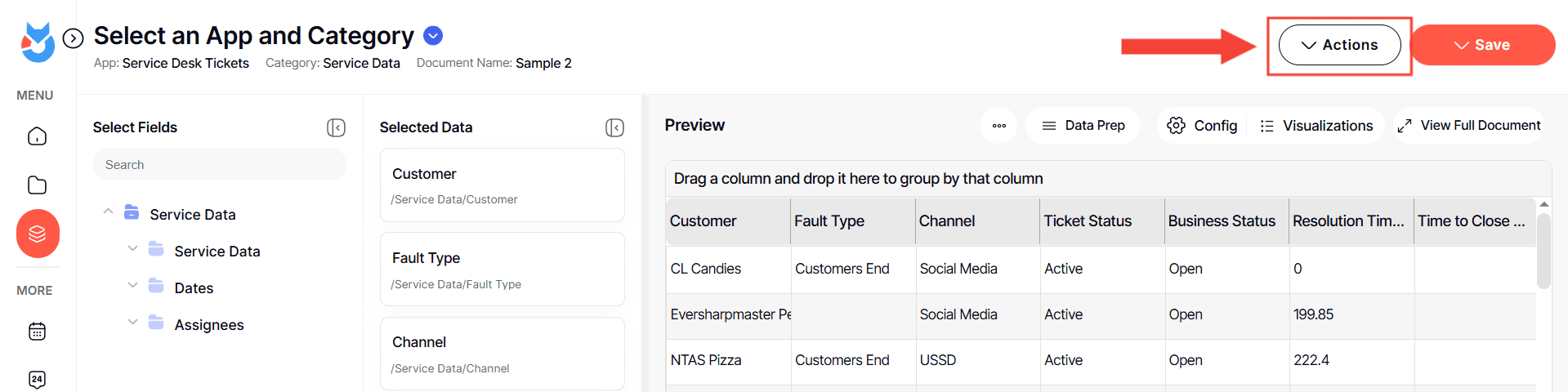Image resolution: width=1568 pixels, height=392 pixels.
Task: Click View Full Document
Action: 1468,126
